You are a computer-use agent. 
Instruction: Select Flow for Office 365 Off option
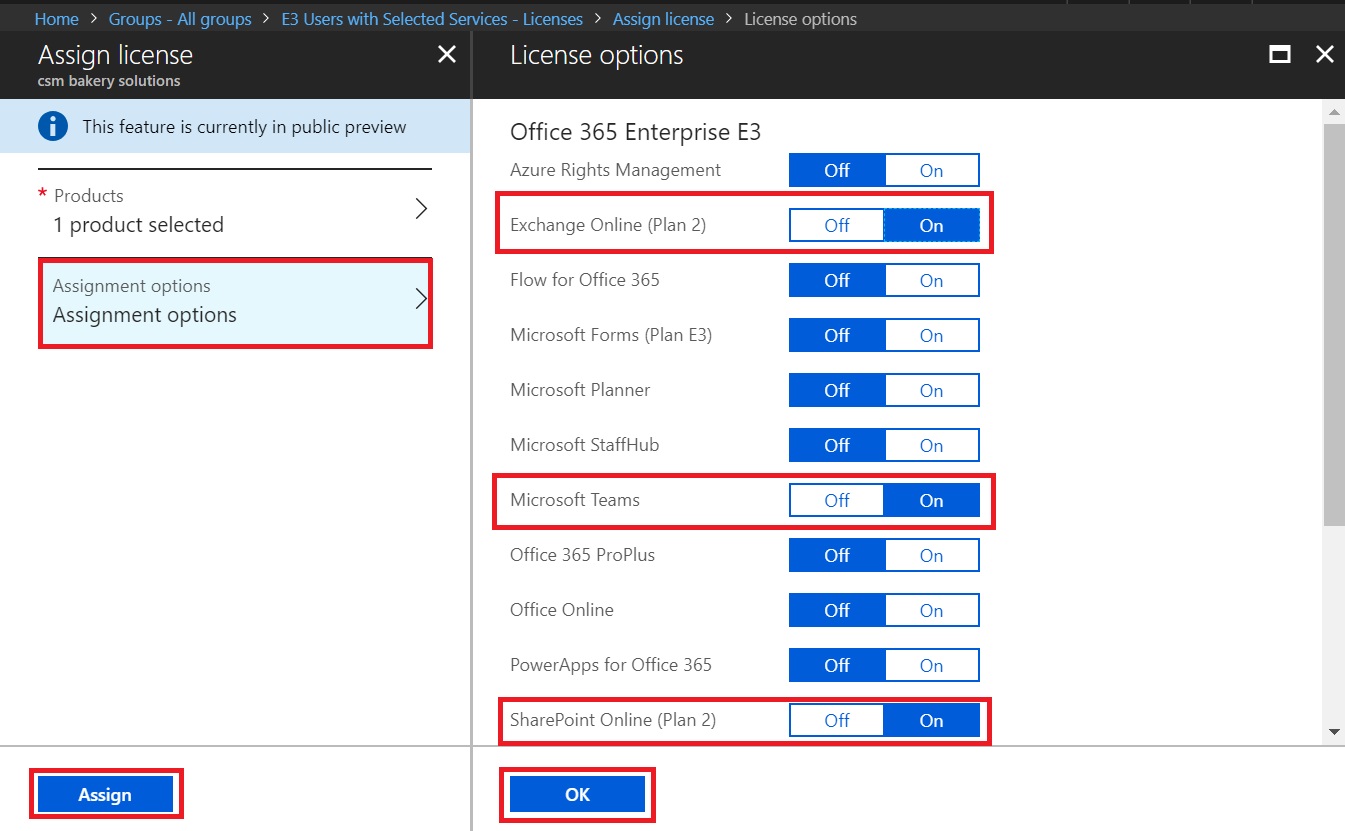pos(837,280)
